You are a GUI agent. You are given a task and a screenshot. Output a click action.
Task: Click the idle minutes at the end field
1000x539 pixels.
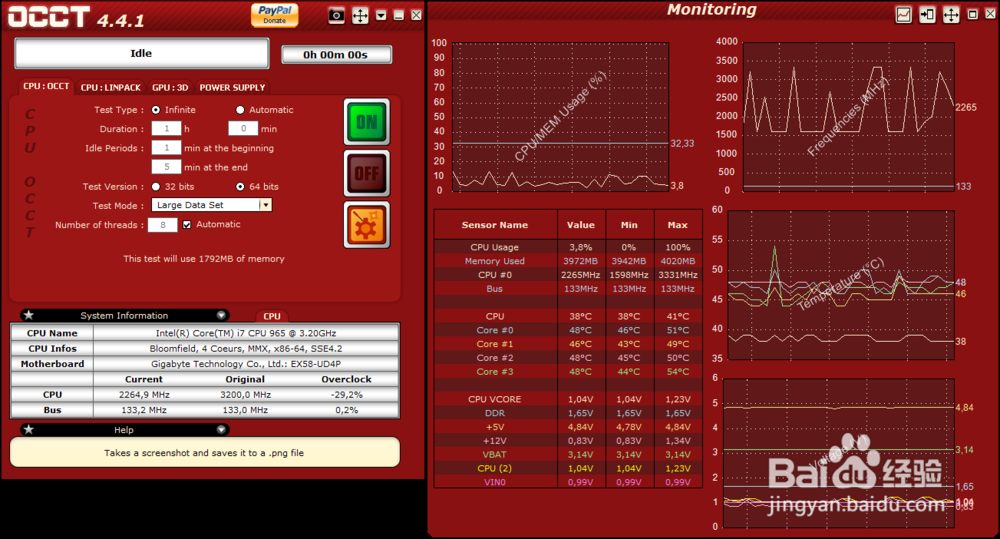tap(166, 166)
